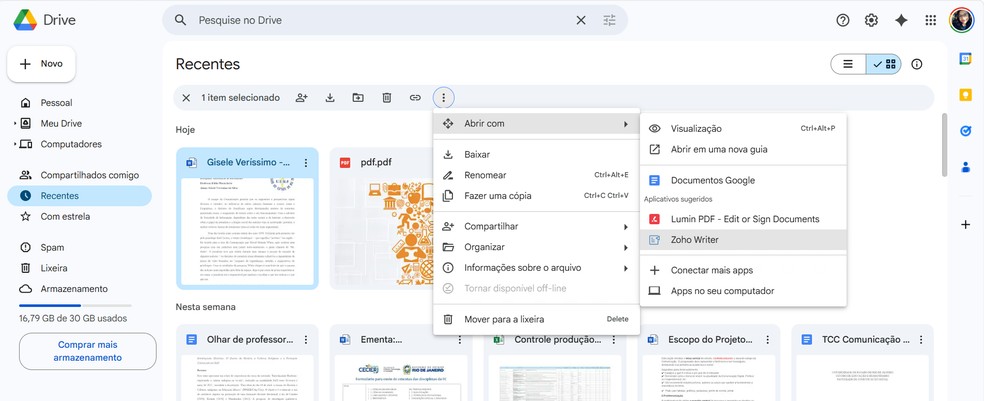Image resolution: width=984 pixels, height=401 pixels.
Task: Open Gemini sparkle icon in header
Action: tap(901, 20)
